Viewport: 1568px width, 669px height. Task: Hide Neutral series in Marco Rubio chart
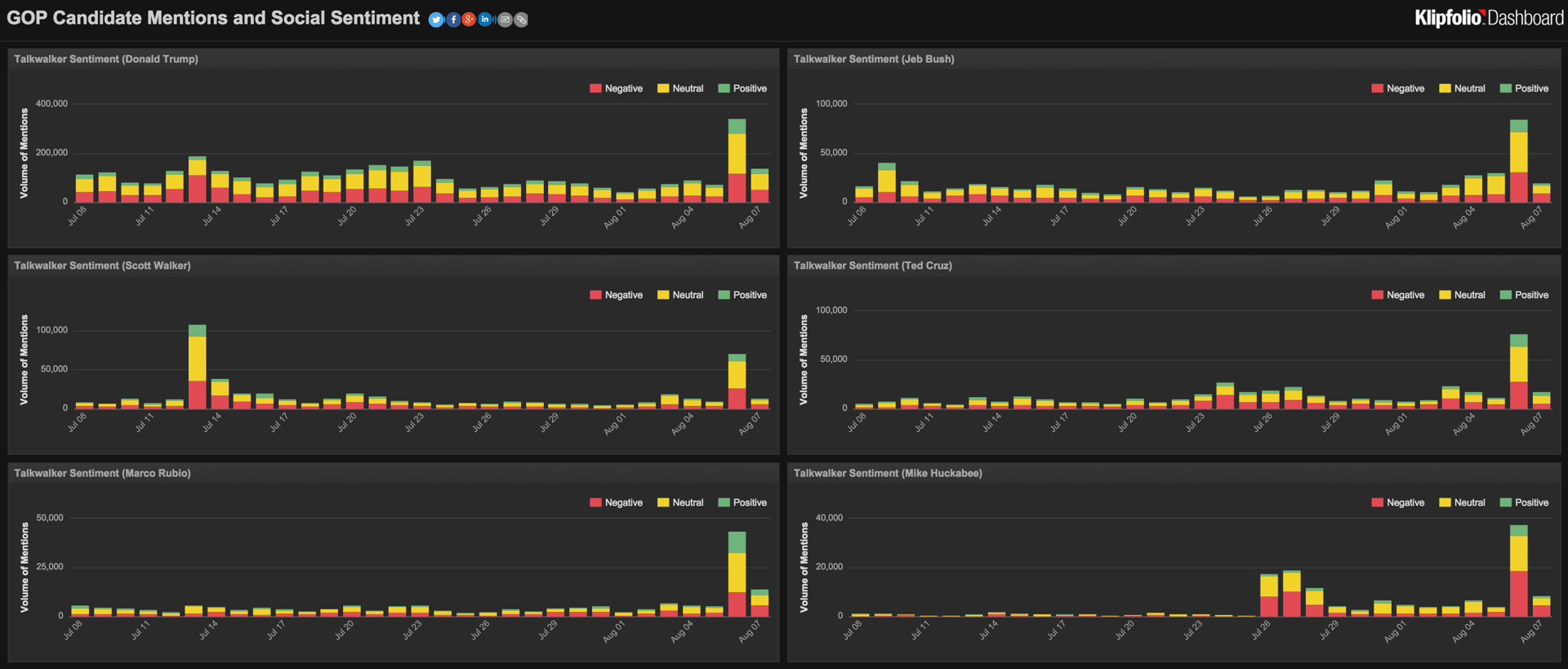[x=680, y=502]
